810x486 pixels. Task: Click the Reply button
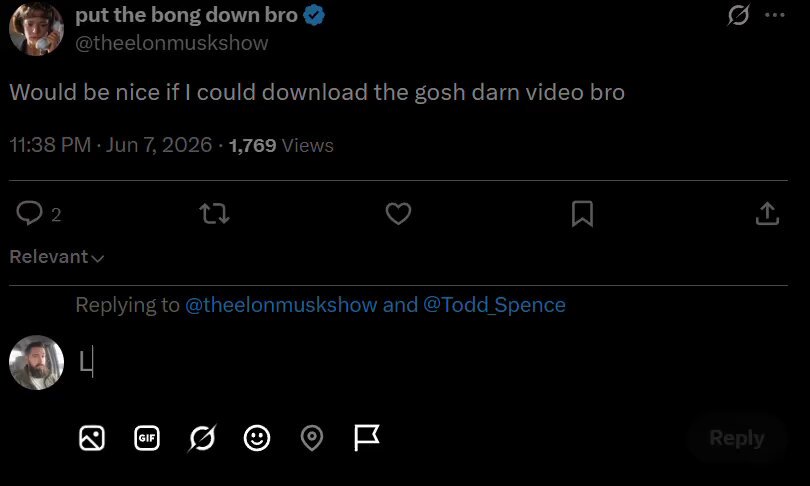click(737, 438)
